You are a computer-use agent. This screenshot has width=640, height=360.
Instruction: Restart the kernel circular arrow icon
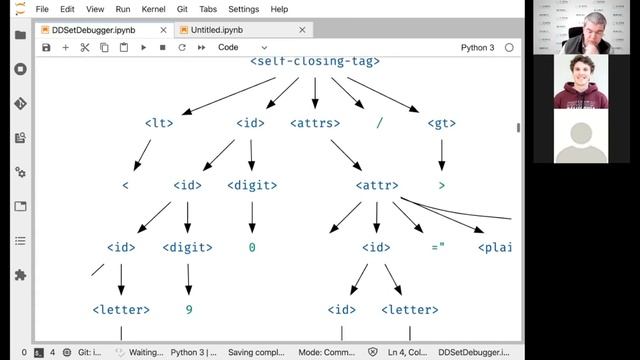coord(182,47)
